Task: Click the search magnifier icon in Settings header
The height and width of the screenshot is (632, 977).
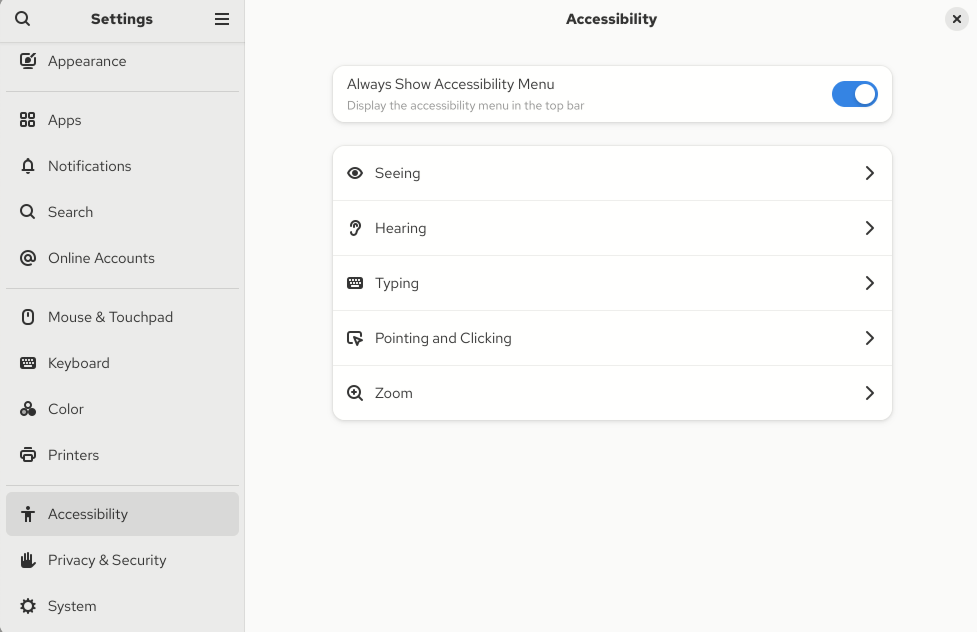Action: click(x=22, y=19)
